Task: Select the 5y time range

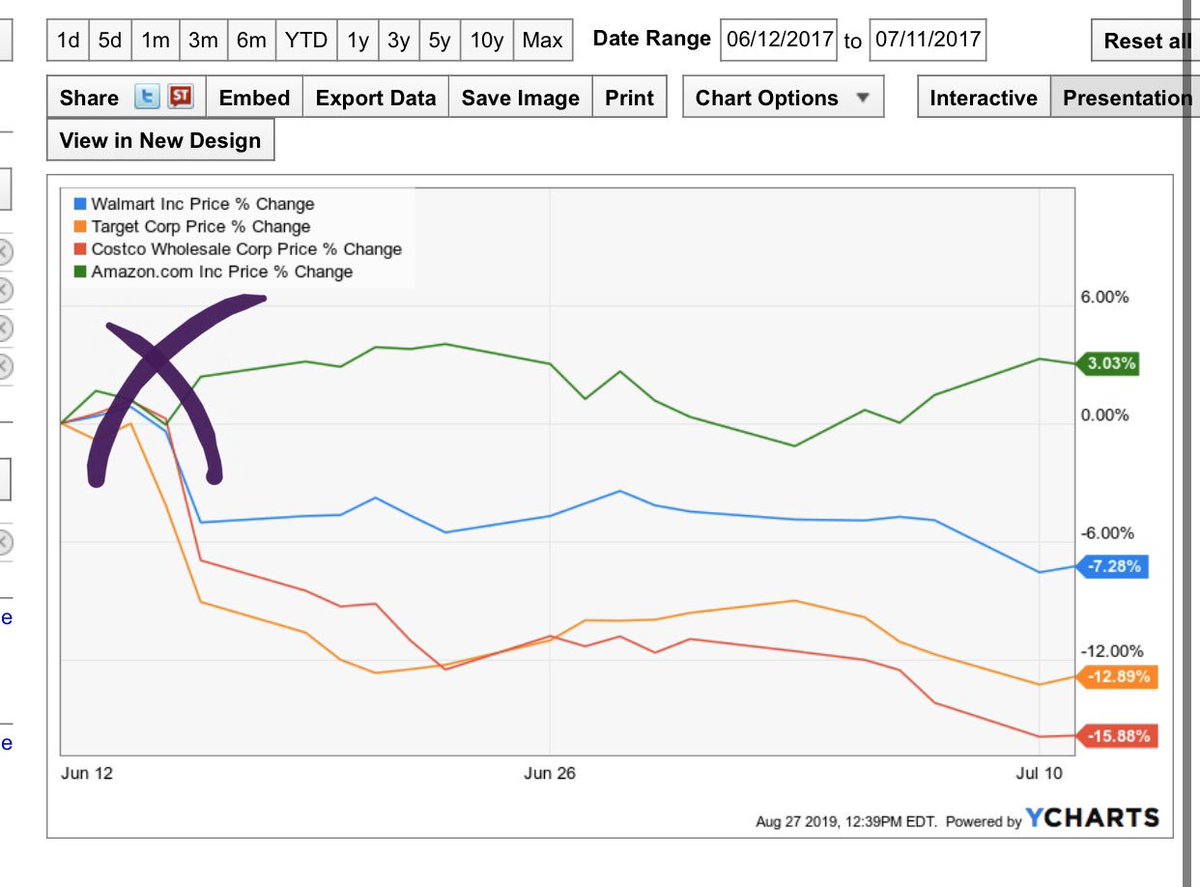Action: coord(440,41)
